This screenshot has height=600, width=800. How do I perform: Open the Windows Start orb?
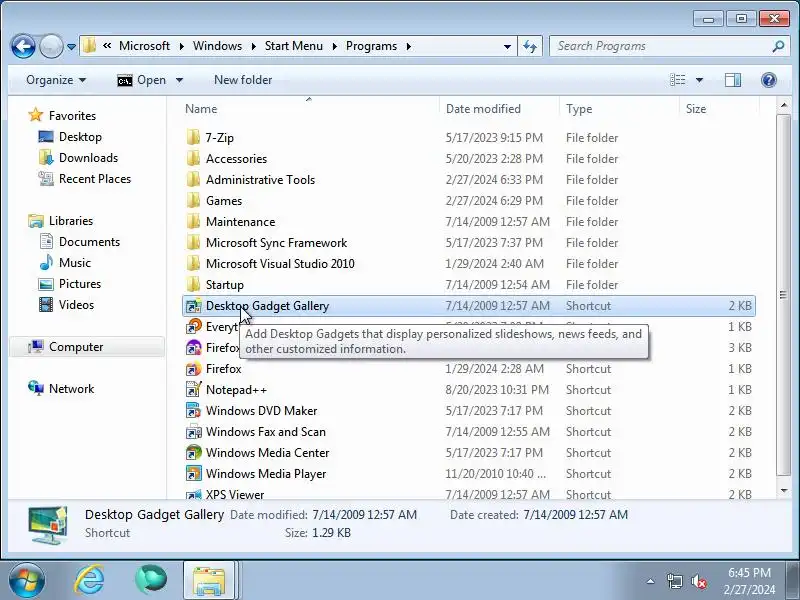coord(26,581)
